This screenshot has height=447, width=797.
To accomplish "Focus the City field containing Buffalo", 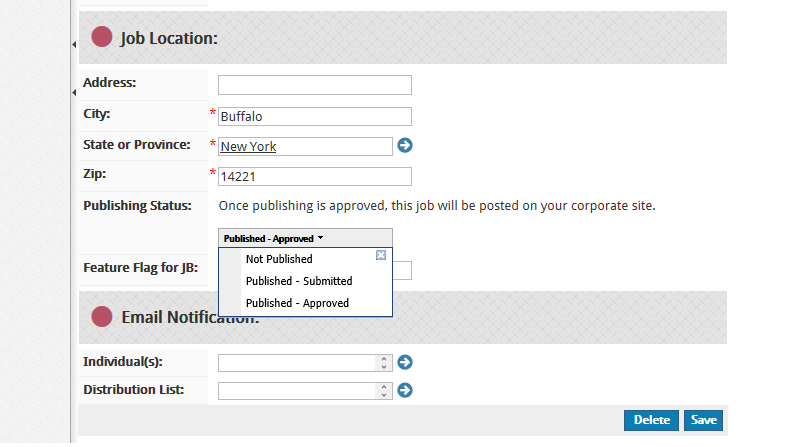I will (315, 116).
